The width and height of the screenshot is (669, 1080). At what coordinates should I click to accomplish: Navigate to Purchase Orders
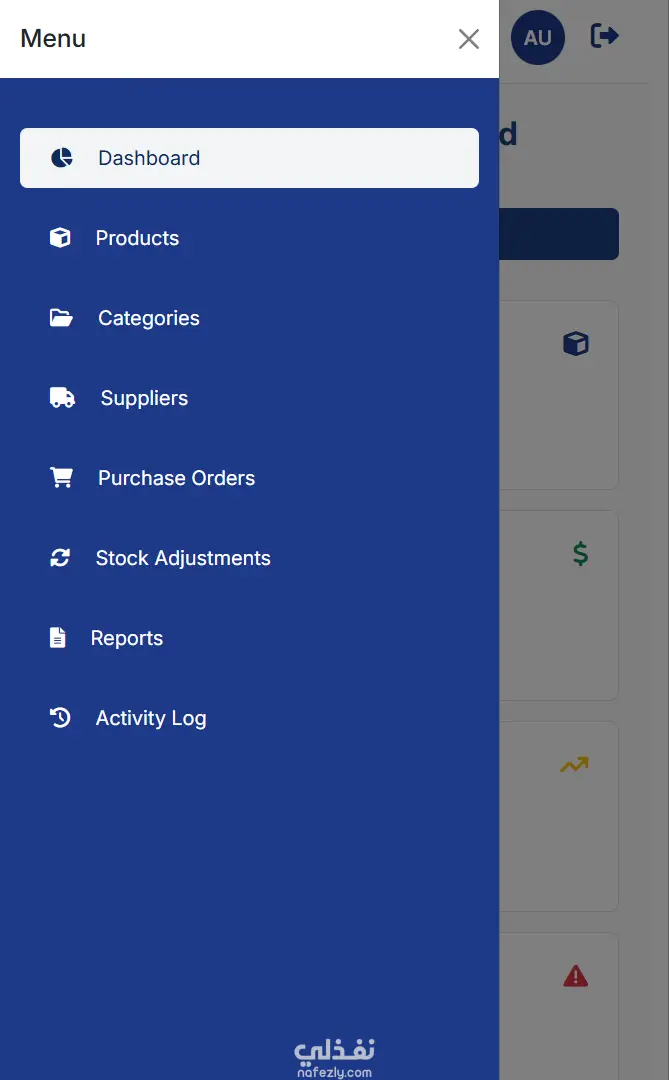pyautogui.click(x=249, y=477)
